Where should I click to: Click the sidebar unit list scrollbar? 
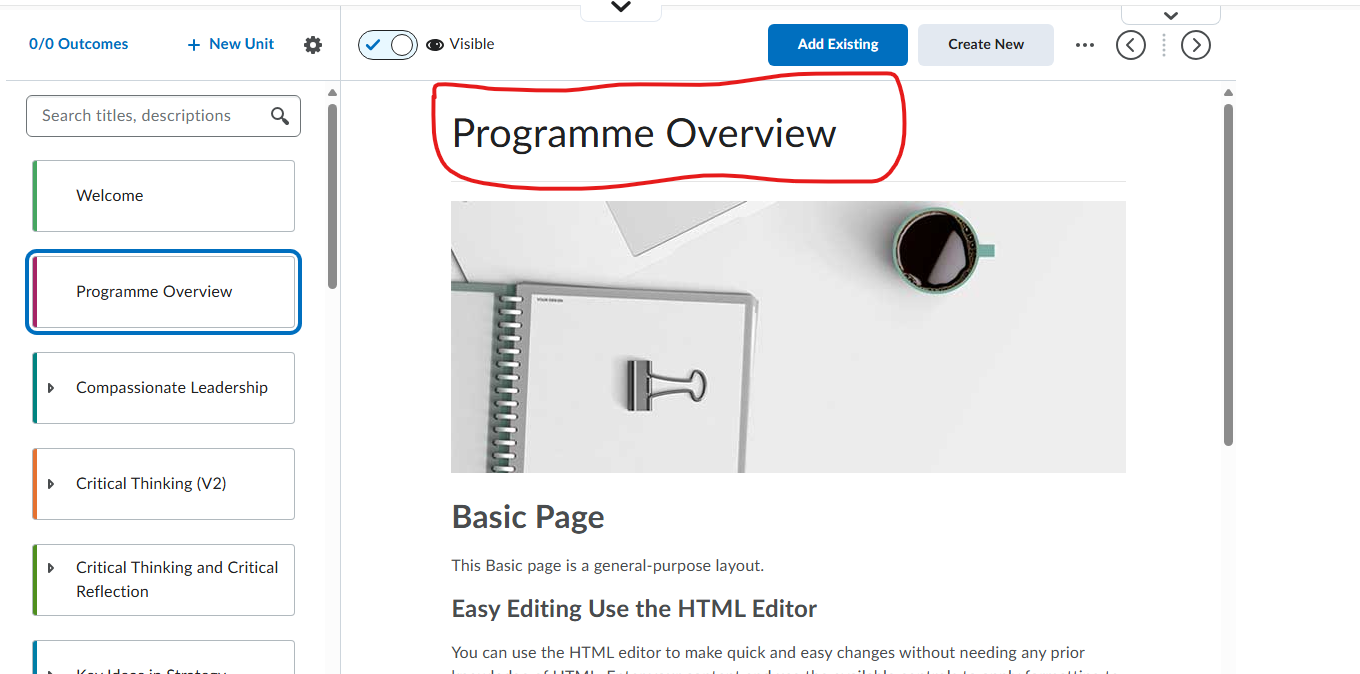332,196
